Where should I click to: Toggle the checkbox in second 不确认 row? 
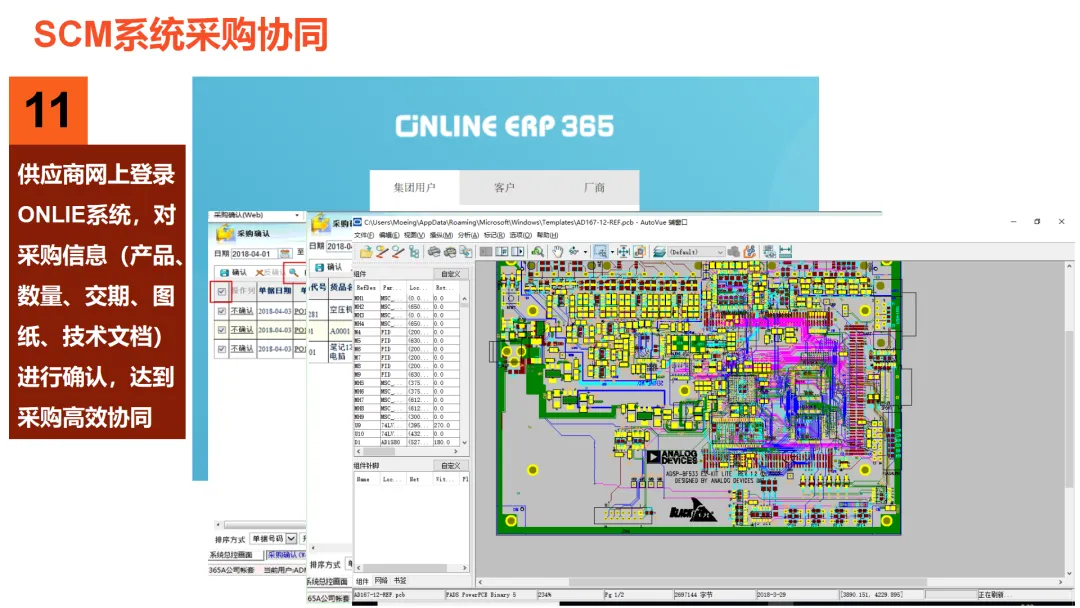pos(222,330)
